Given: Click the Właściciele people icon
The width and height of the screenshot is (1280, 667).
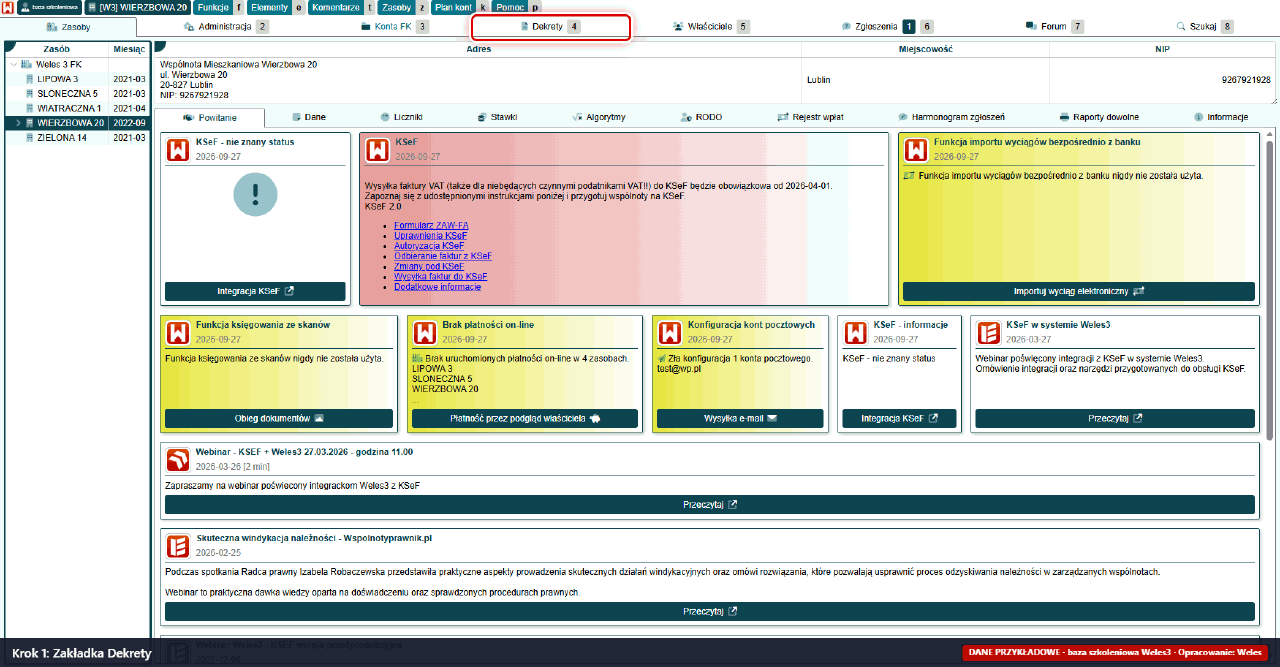Looking at the screenshot, I should pyautogui.click(x=679, y=27).
